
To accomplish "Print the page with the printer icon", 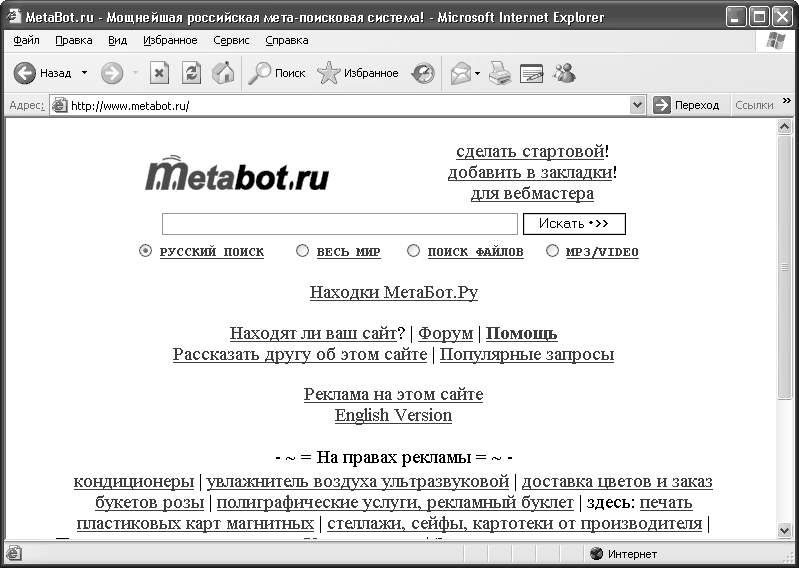I will click(x=499, y=73).
